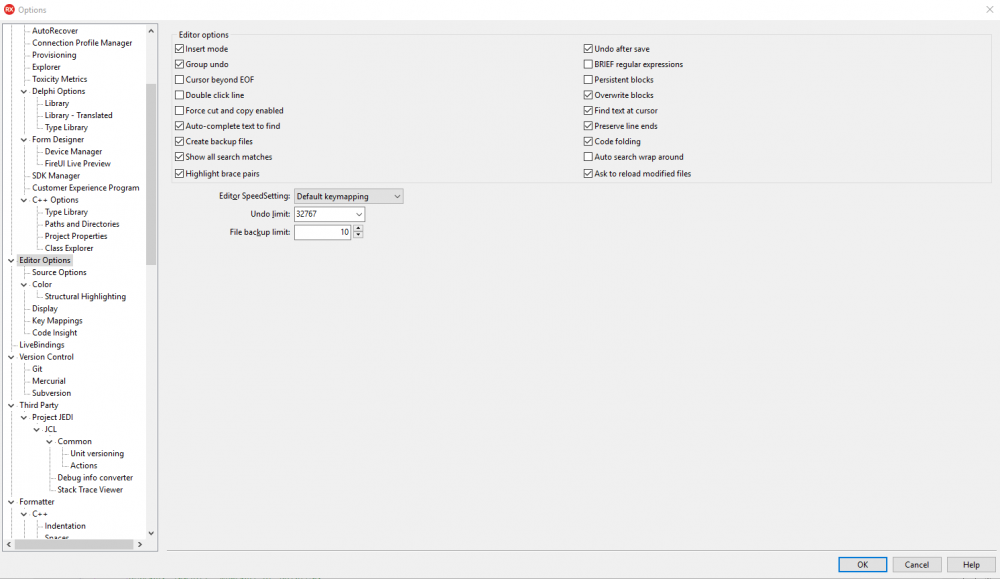Open the Display options page
The image size is (1000, 579).
(45, 309)
